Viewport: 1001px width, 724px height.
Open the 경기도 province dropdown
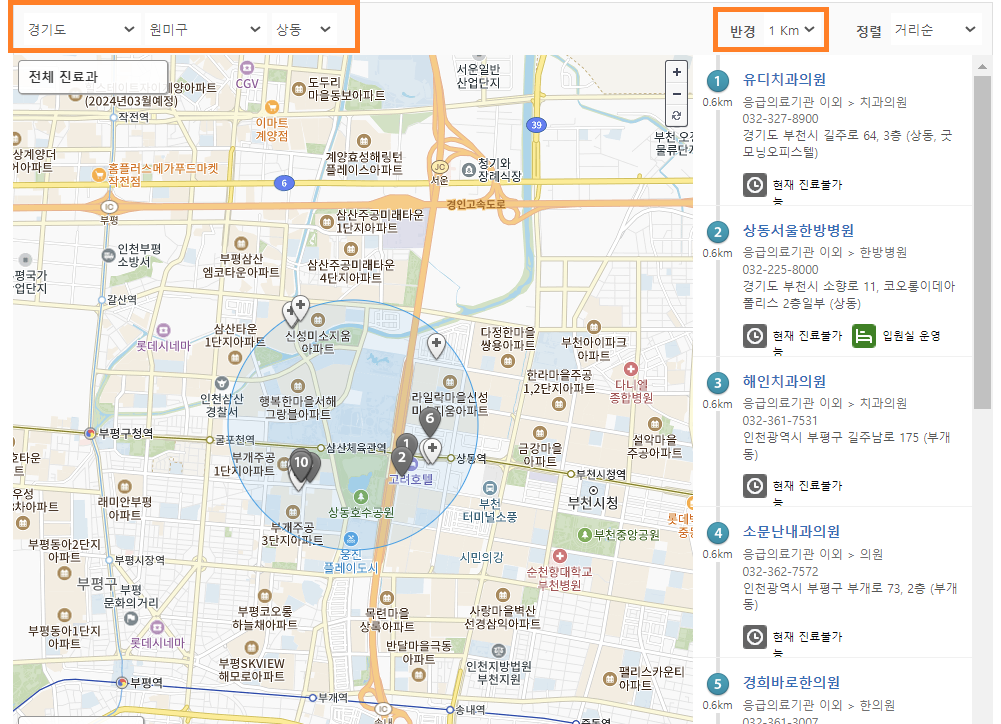(75, 29)
